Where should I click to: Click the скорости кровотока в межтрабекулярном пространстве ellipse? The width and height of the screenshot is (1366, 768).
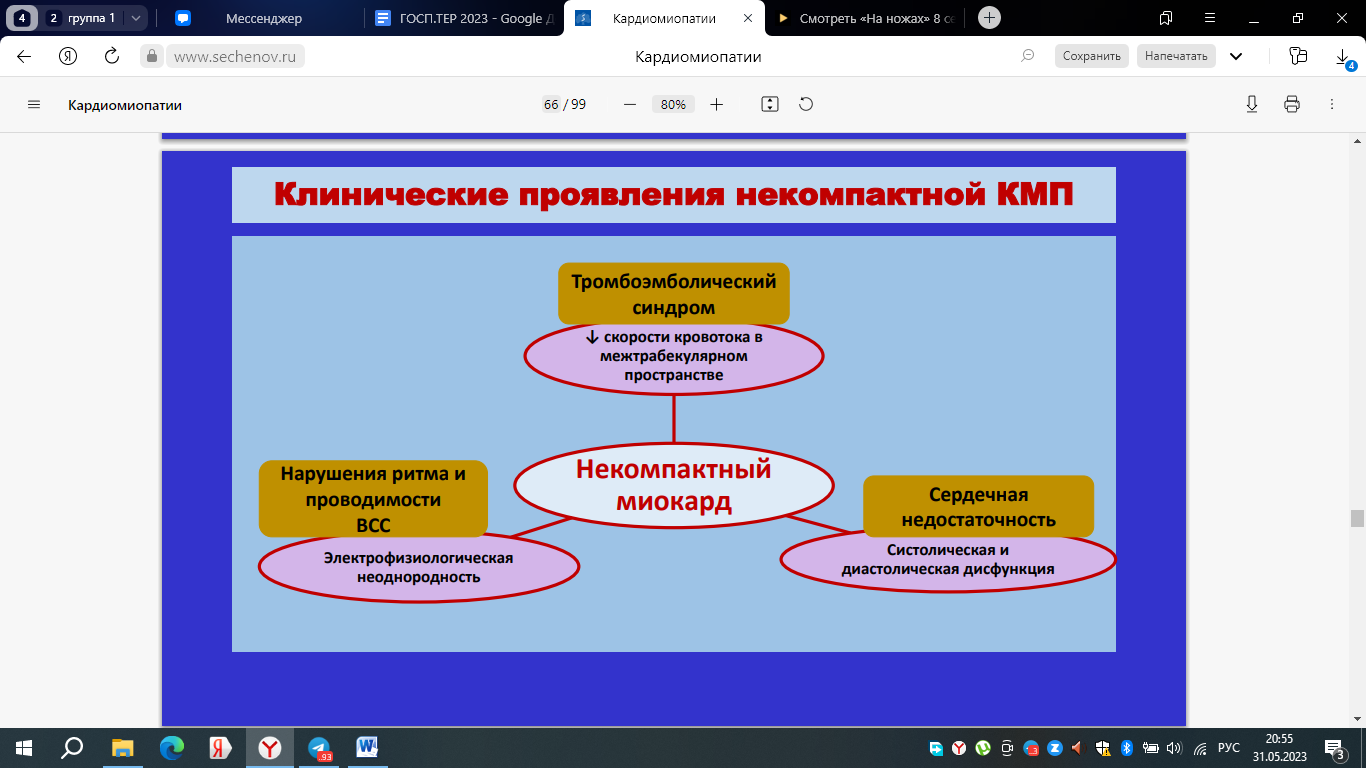[x=674, y=357]
